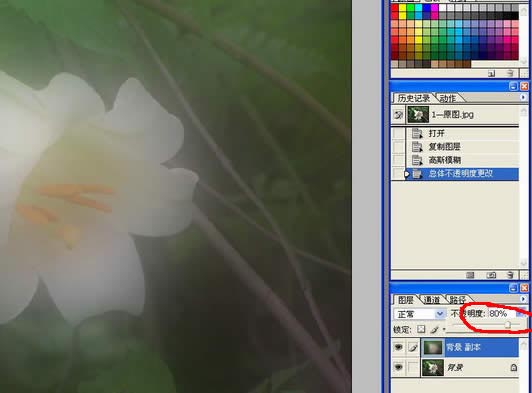The height and width of the screenshot is (393, 532).
Task: Open the opacity slider popup arrow
Action: [x=520, y=314]
